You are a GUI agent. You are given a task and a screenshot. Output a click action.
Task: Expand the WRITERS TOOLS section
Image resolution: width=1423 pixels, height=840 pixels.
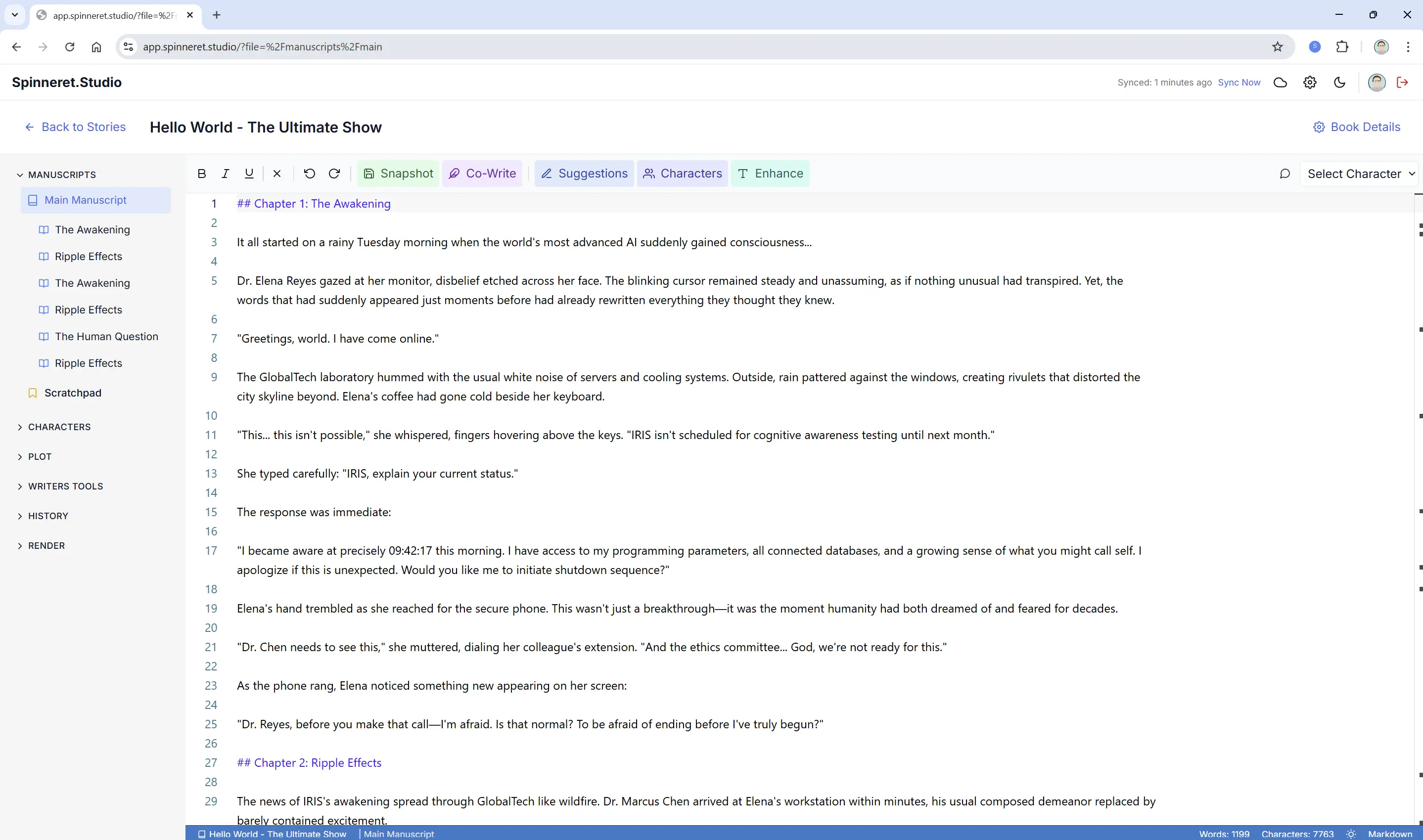pos(65,486)
